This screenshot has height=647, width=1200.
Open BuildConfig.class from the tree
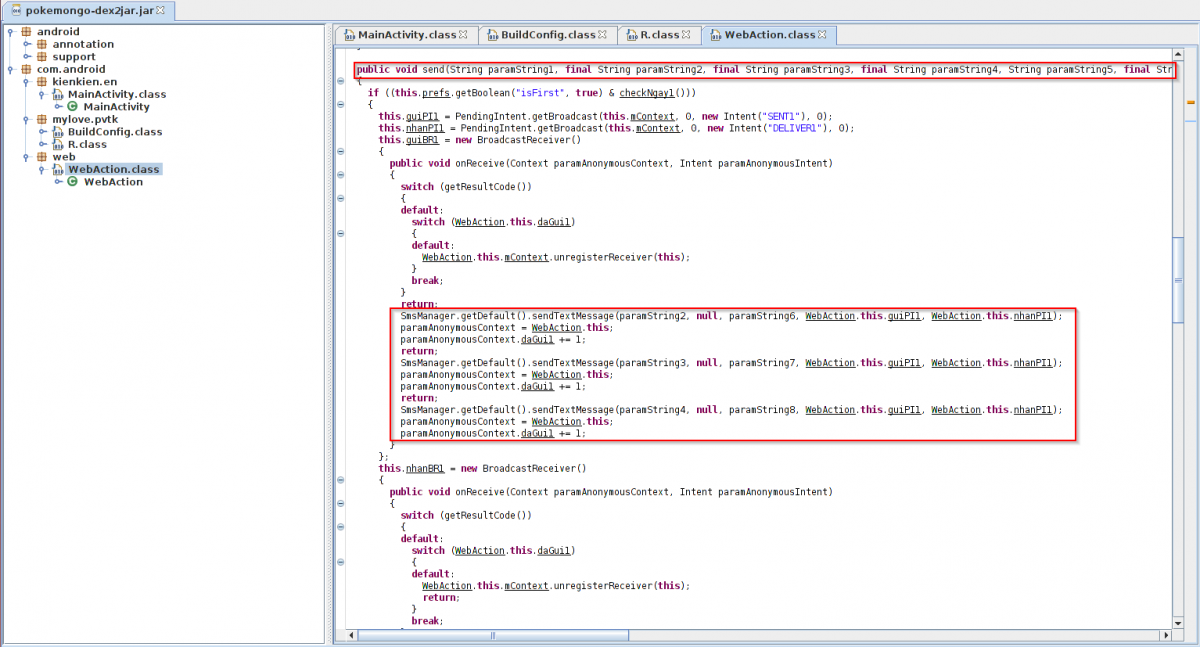click(x=114, y=132)
